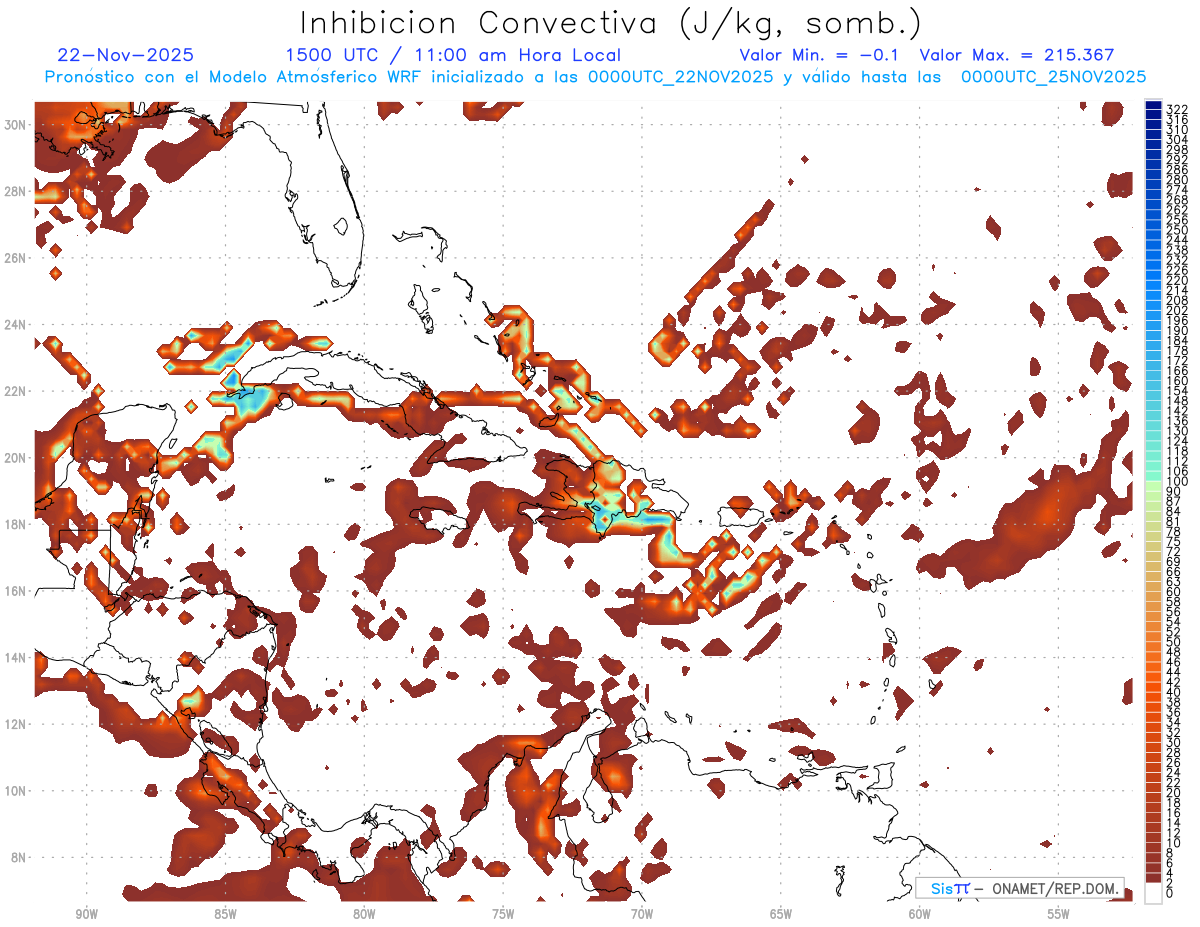Click the "75W" longitude label
This screenshot has height=927, width=1200.
pos(503,914)
